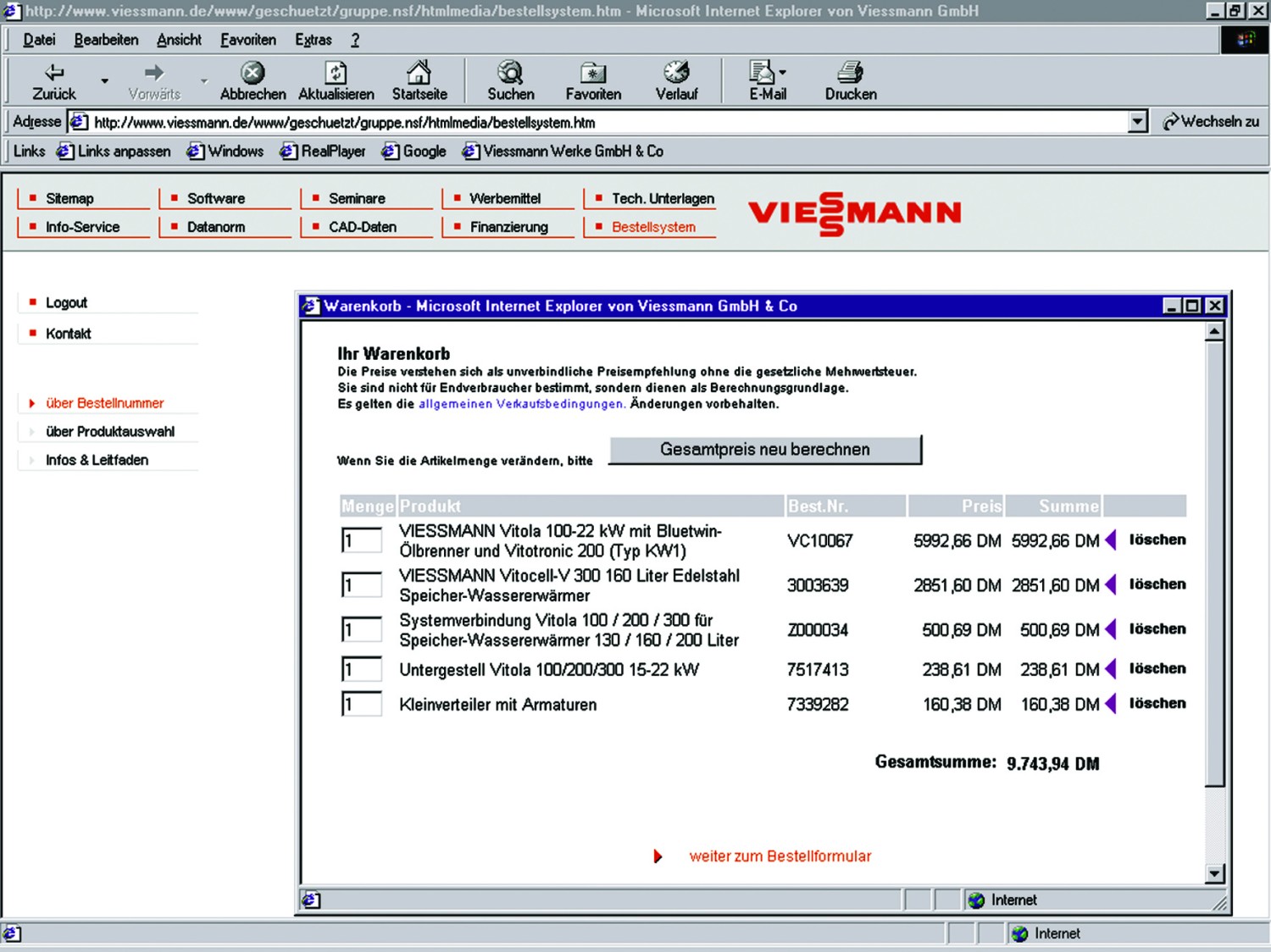Click the purple arrow for the Z000034 row
The height and width of the screenshot is (952, 1271).
(1110, 629)
